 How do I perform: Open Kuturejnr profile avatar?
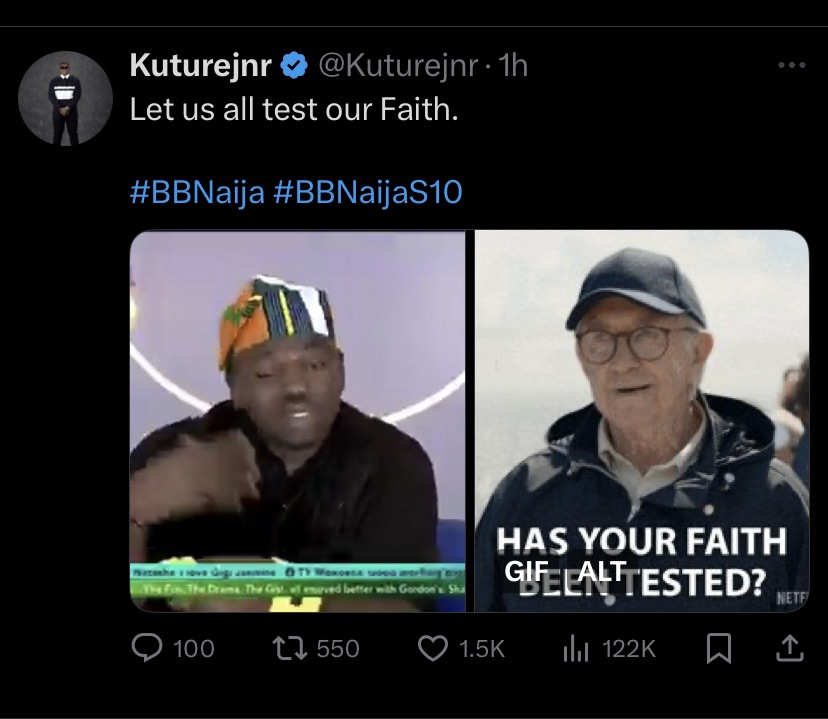tap(65, 98)
